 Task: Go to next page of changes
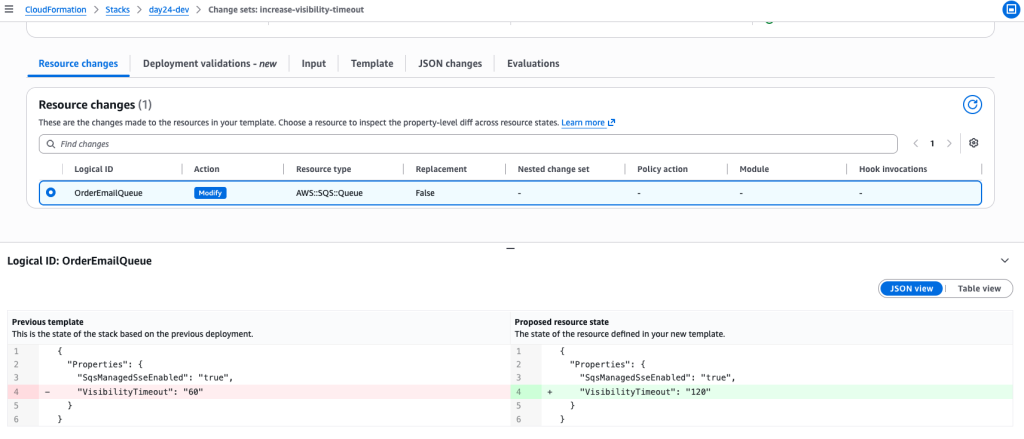949,143
